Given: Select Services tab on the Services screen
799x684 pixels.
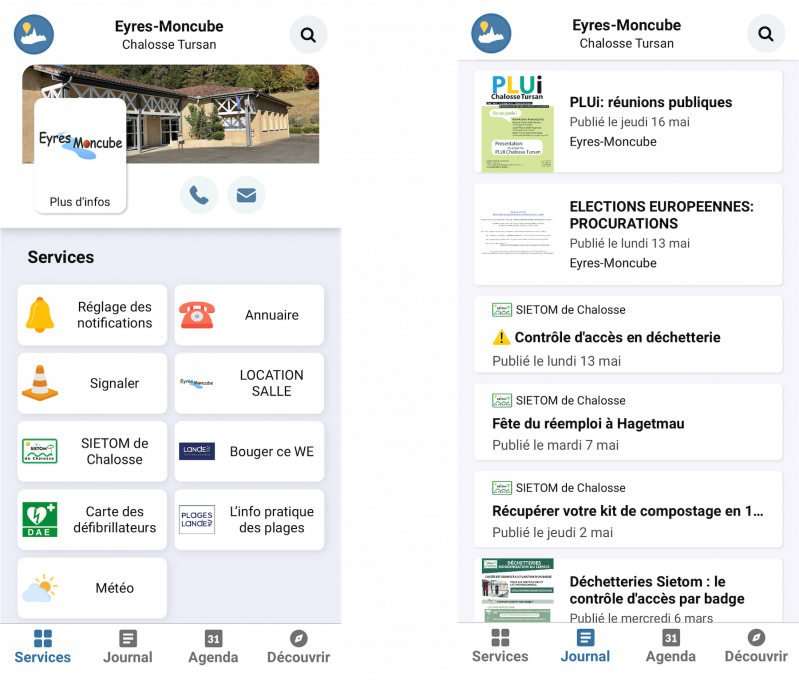Looking at the screenshot, I should pos(43,647).
